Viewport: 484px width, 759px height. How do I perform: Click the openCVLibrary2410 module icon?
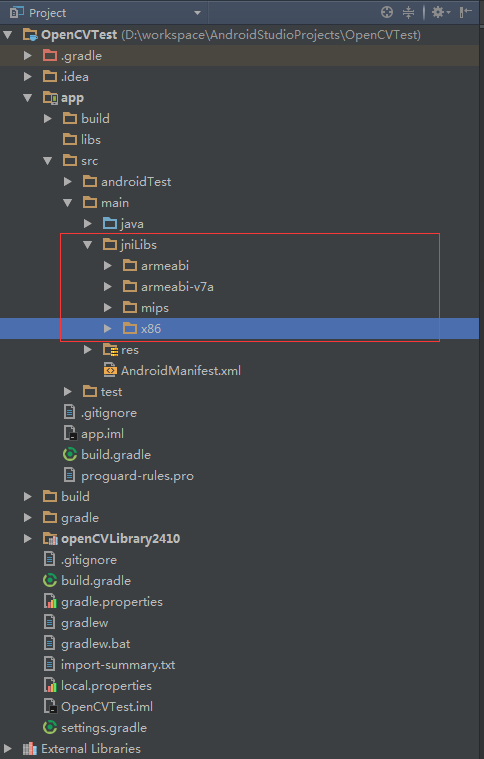point(50,538)
